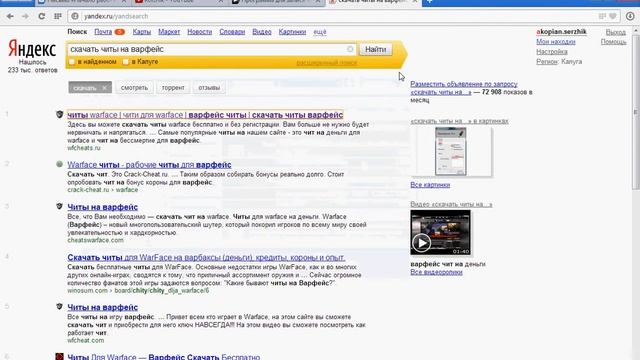Screen dimensions: 640x360
Task: Open the 'Все видеоролики' link
Action: click(436, 272)
